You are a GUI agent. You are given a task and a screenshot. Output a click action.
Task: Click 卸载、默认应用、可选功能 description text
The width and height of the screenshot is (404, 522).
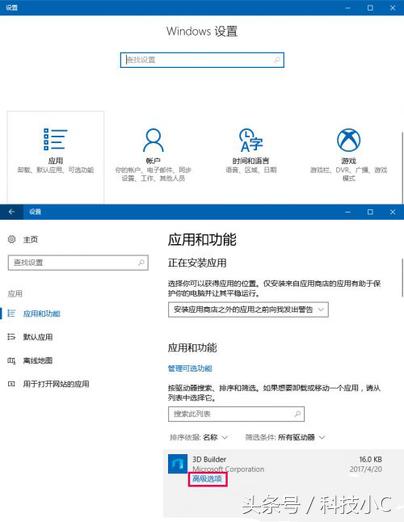coord(55,170)
